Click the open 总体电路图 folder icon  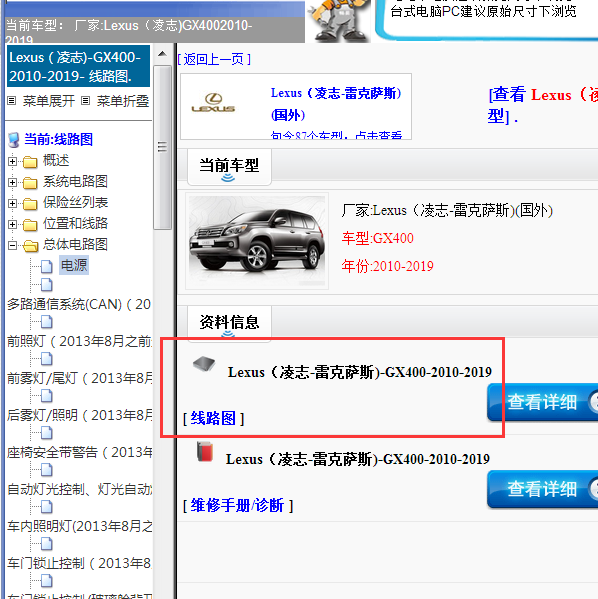tap(30, 246)
